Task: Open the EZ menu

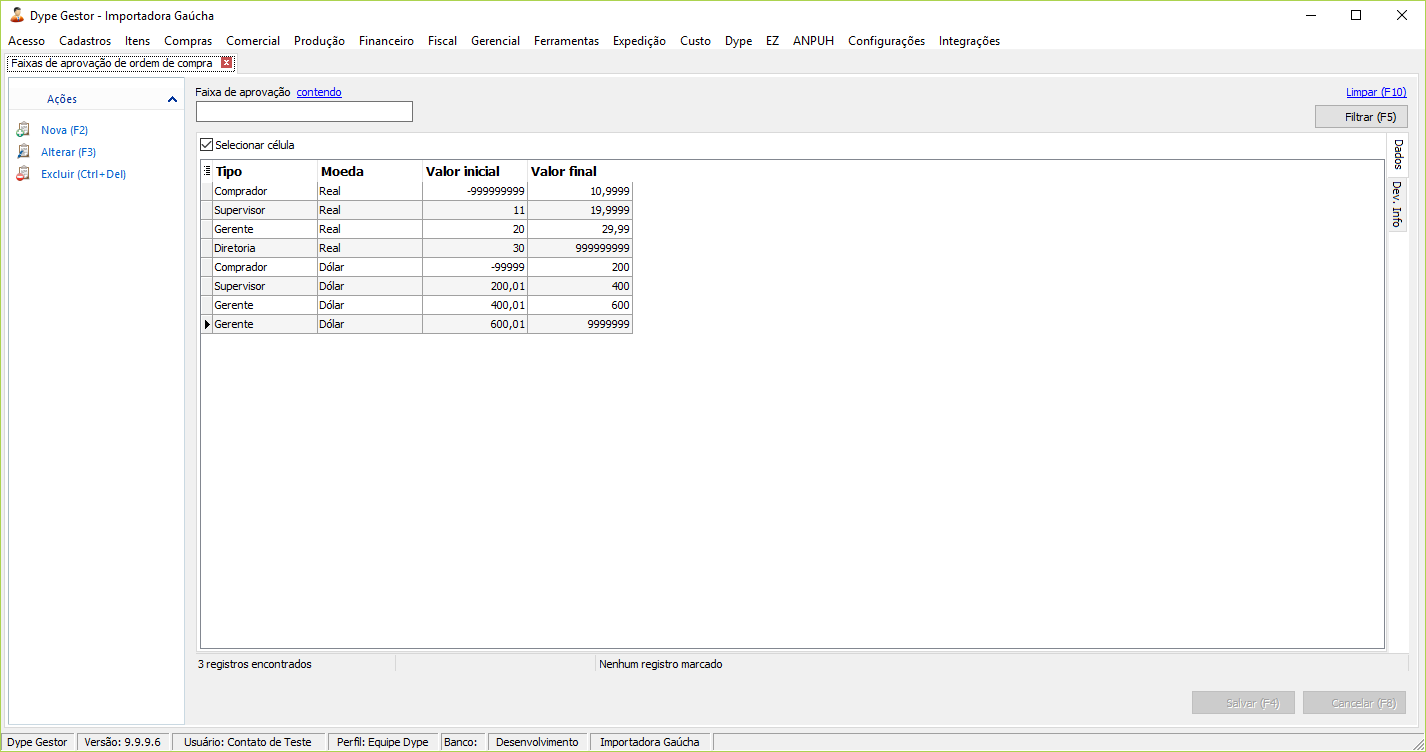Action: 772,41
